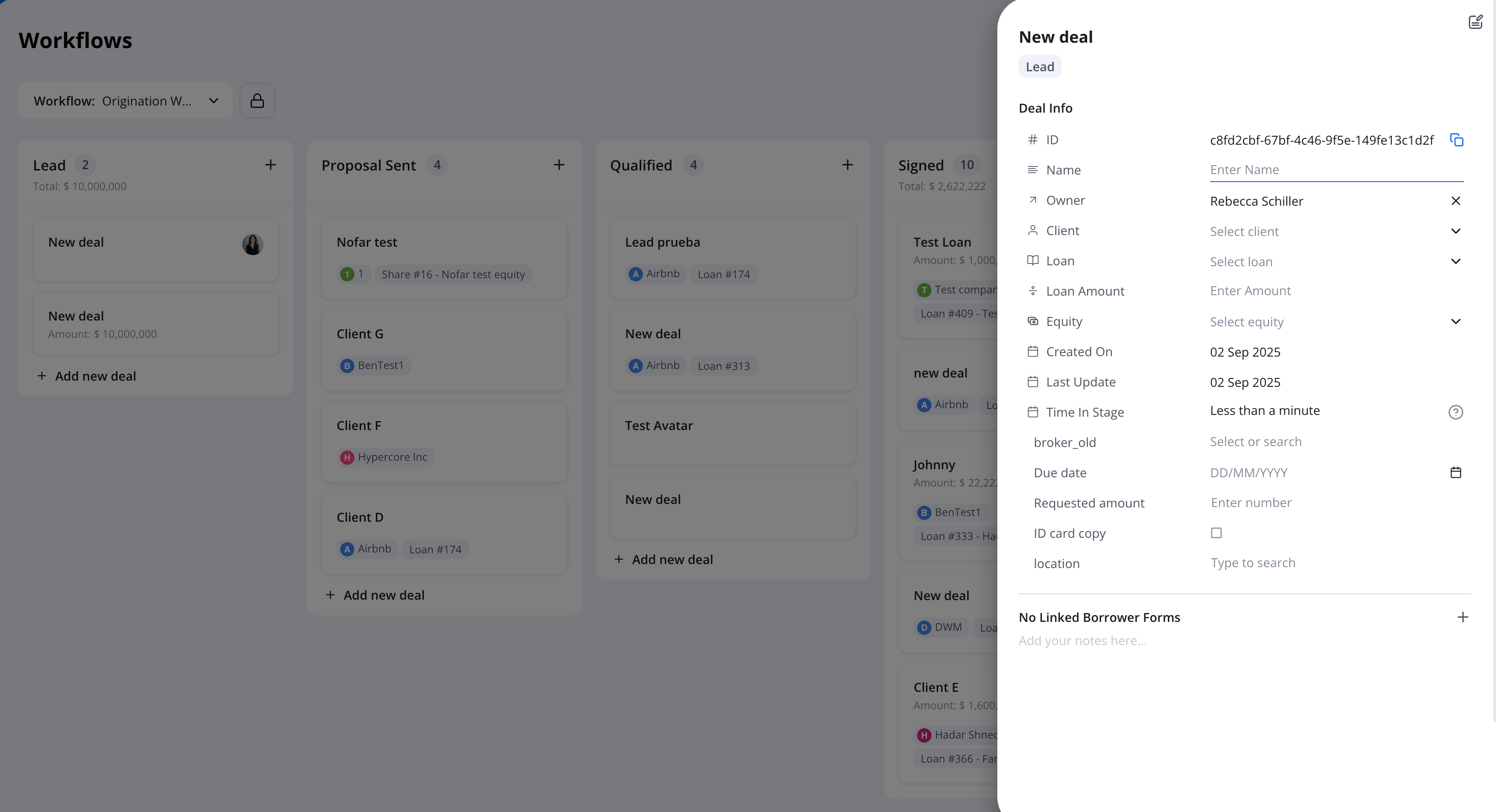Open the Nofar test deal card
This screenshot has height=812, width=1496.
444,259
